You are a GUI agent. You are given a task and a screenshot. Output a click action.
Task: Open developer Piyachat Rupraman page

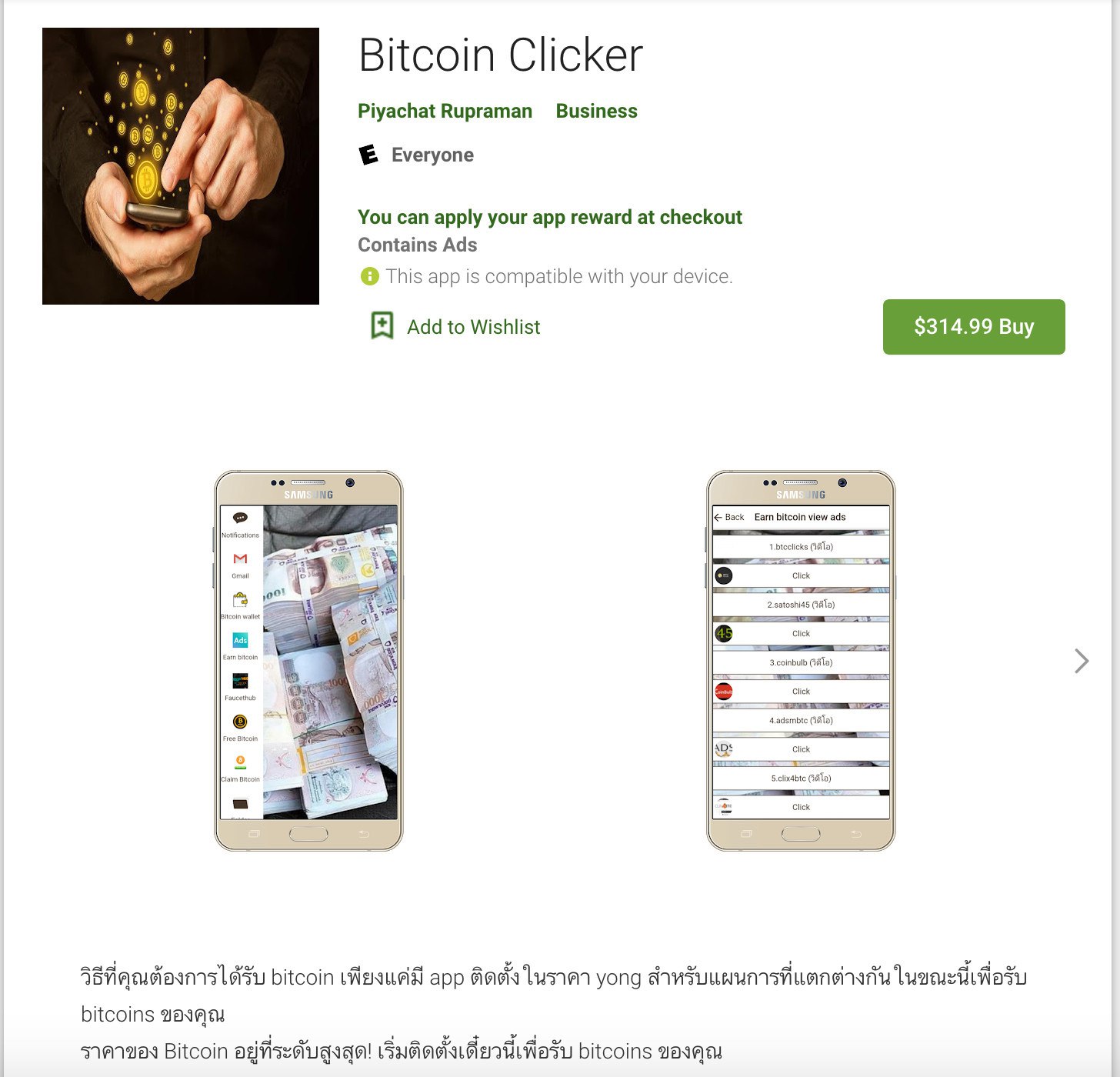445,112
